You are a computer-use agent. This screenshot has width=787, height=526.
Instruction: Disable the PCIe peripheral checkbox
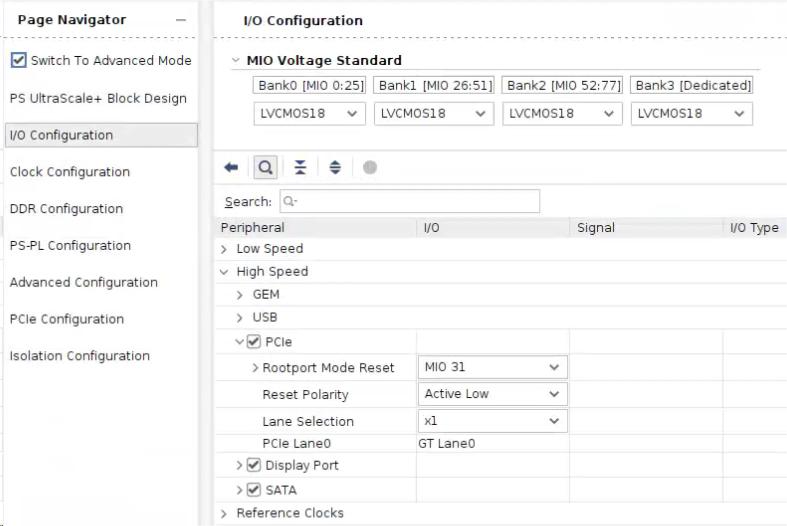tap(255, 342)
